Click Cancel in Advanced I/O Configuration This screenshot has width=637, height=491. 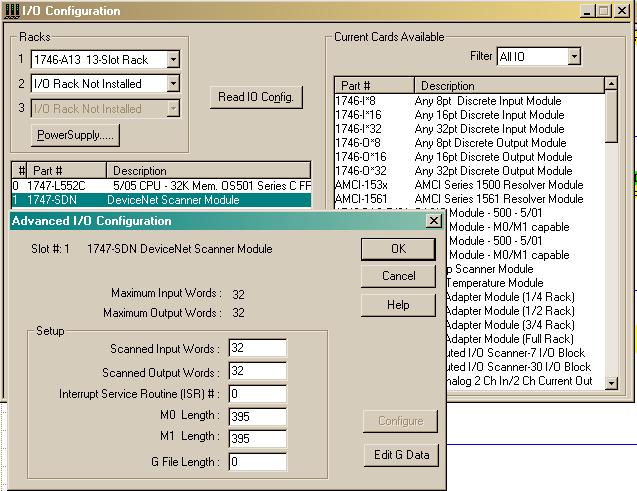[398, 276]
